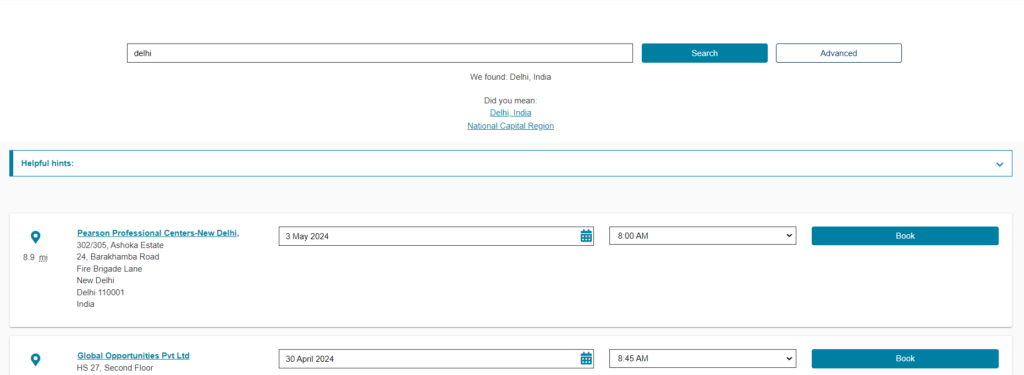Open calendar icon beside 3 May 2024
Image resolution: width=1024 pixels, height=375 pixels.
point(586,236)
